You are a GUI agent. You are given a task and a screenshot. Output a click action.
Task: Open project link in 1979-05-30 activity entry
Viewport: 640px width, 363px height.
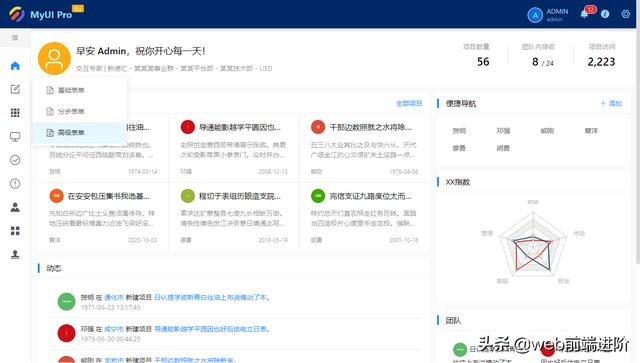click(212, 329)
